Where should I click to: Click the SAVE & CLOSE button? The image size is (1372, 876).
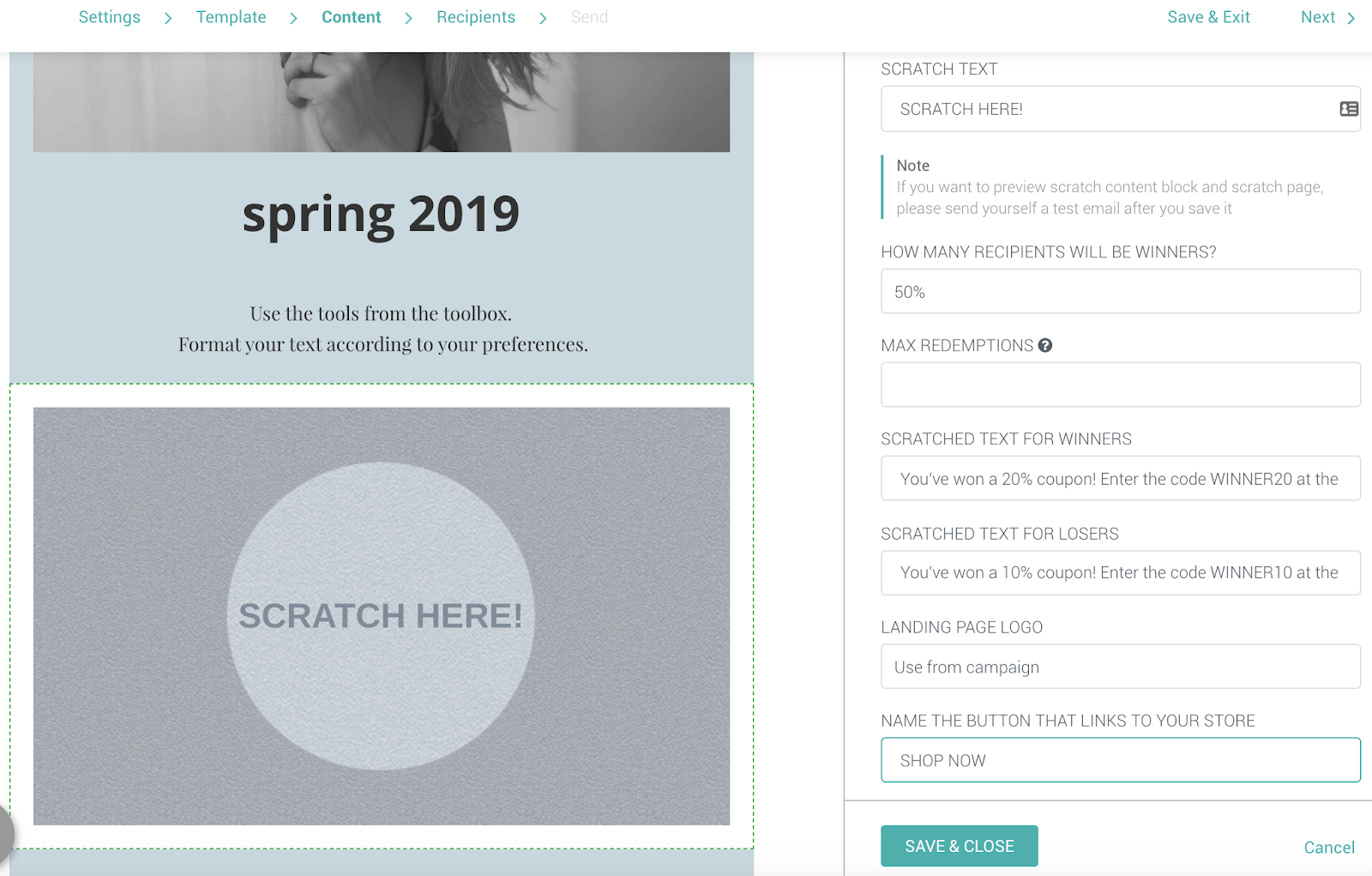[960, 846]
